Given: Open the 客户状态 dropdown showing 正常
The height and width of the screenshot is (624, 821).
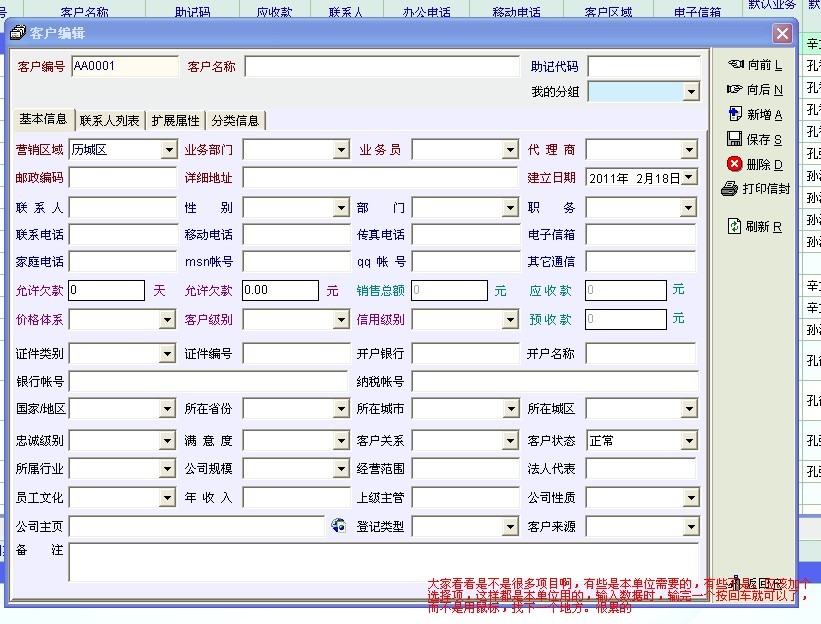Looking at the screenshot, I should pos(689,441).
